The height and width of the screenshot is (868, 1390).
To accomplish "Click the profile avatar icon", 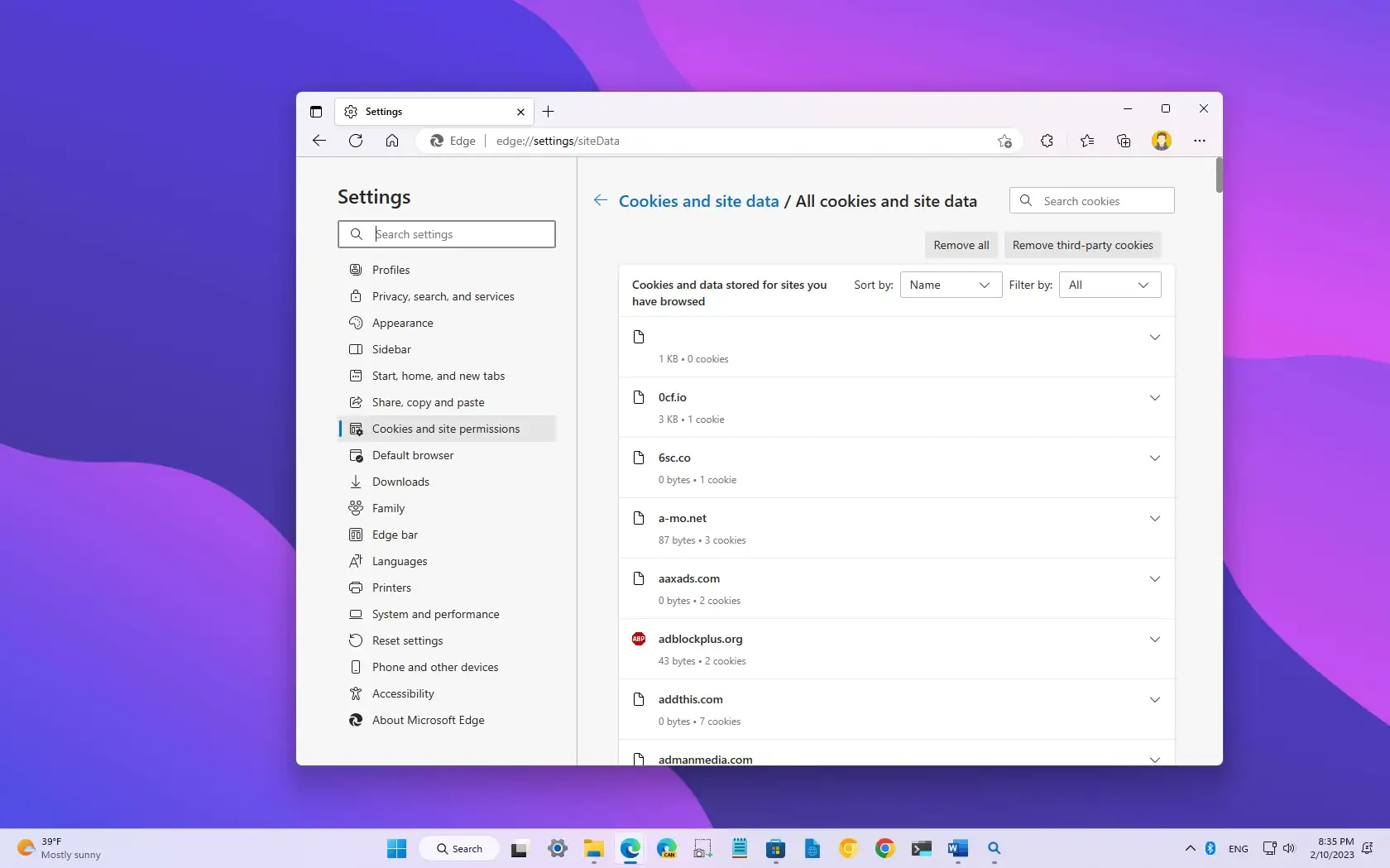I will (x=1162, y=141).
